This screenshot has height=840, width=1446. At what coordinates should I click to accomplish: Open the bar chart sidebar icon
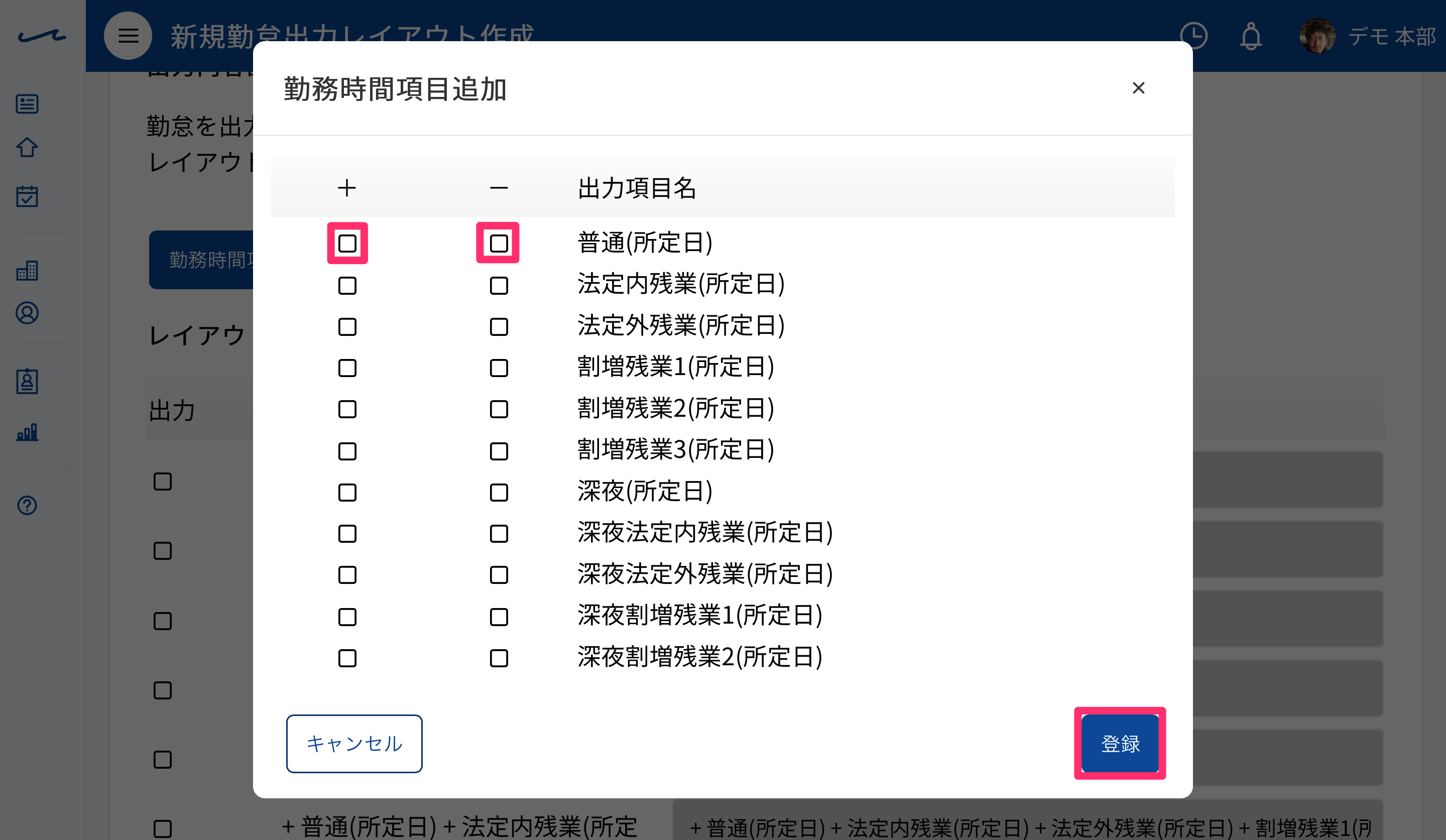(x=27, y=431)
